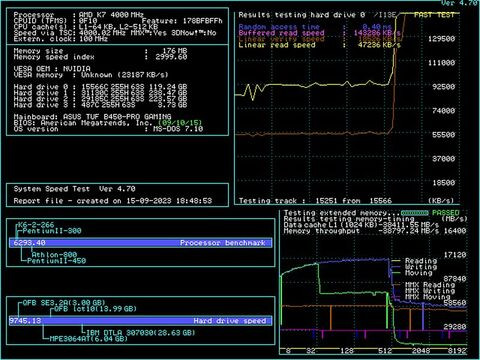The width and height of the screenshot is (480, 360).
Task: Click the 'Processor : AMD K7 4000 MHz' line
Action: coord(78,15)
